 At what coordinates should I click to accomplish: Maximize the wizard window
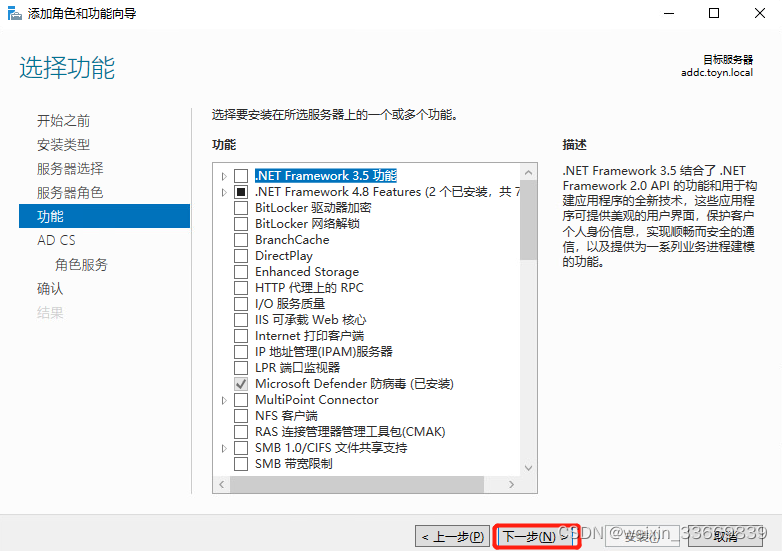(x=714, y=13)
